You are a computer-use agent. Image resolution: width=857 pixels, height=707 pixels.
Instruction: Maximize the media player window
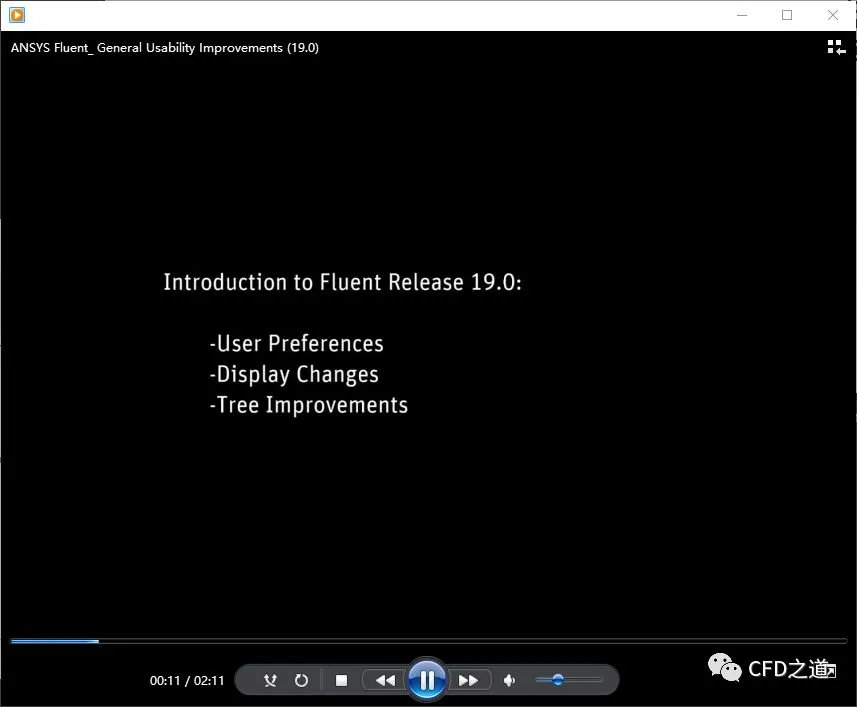click(x=787, y=15)
